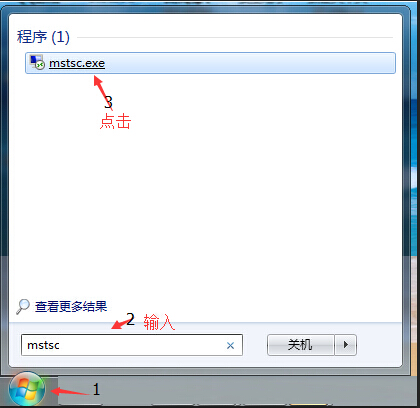The image size is (420, 408).
Task: Click the red arrow pointing at Start orb
Action: [x=70, y=391]
